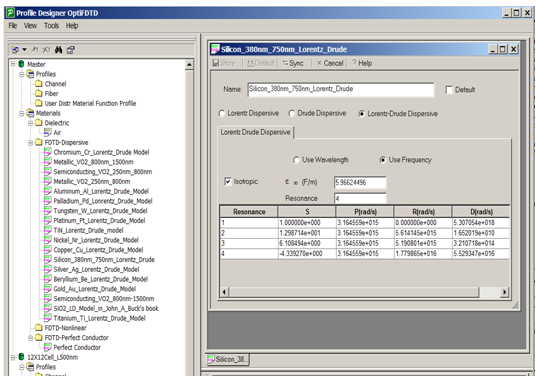Click the binoculars find icon
536x376 pixels.
(58, 50)
